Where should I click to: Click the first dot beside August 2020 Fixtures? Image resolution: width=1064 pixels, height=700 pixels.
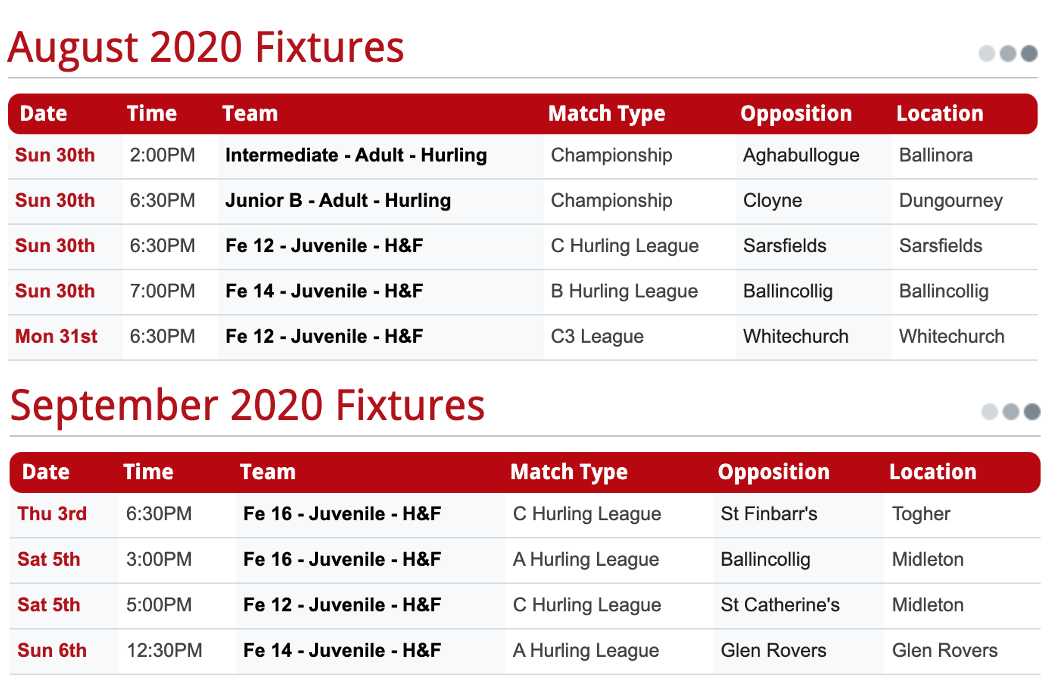(x=987, y=54)
